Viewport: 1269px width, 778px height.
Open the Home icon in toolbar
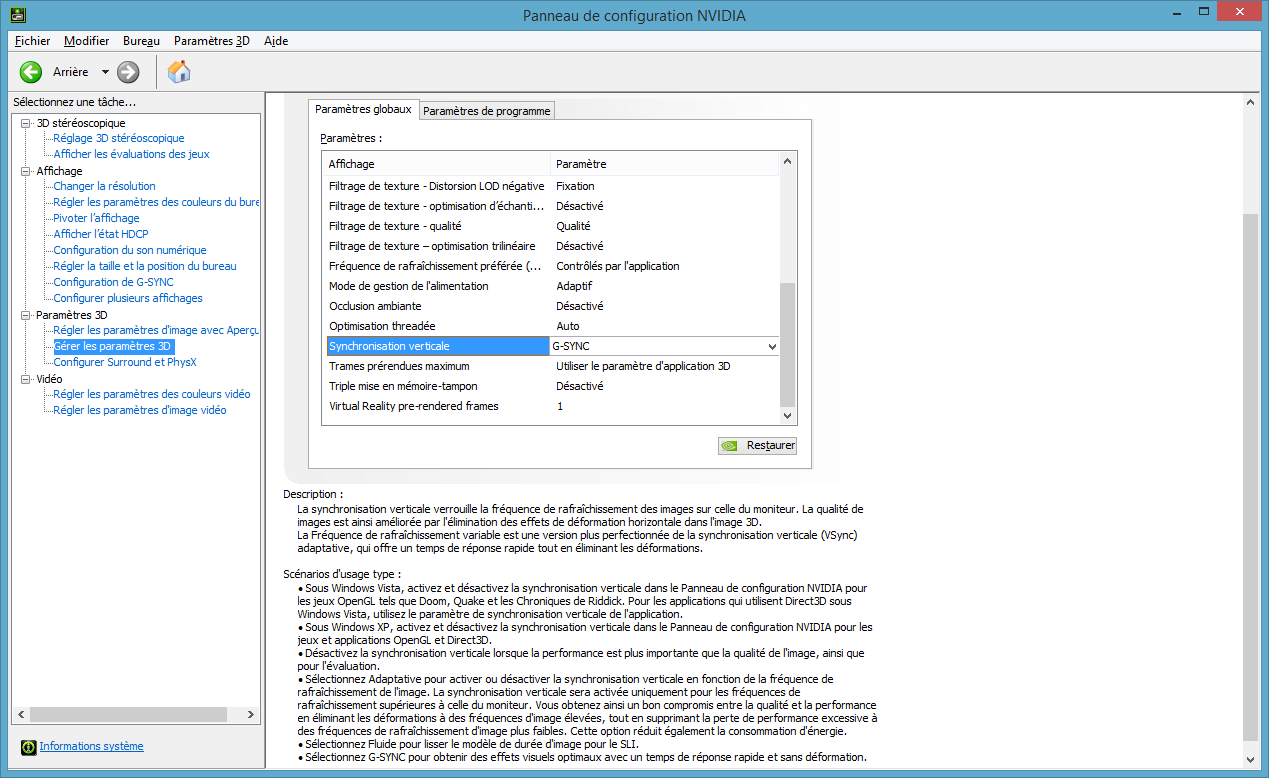click(x=179, y=72)
